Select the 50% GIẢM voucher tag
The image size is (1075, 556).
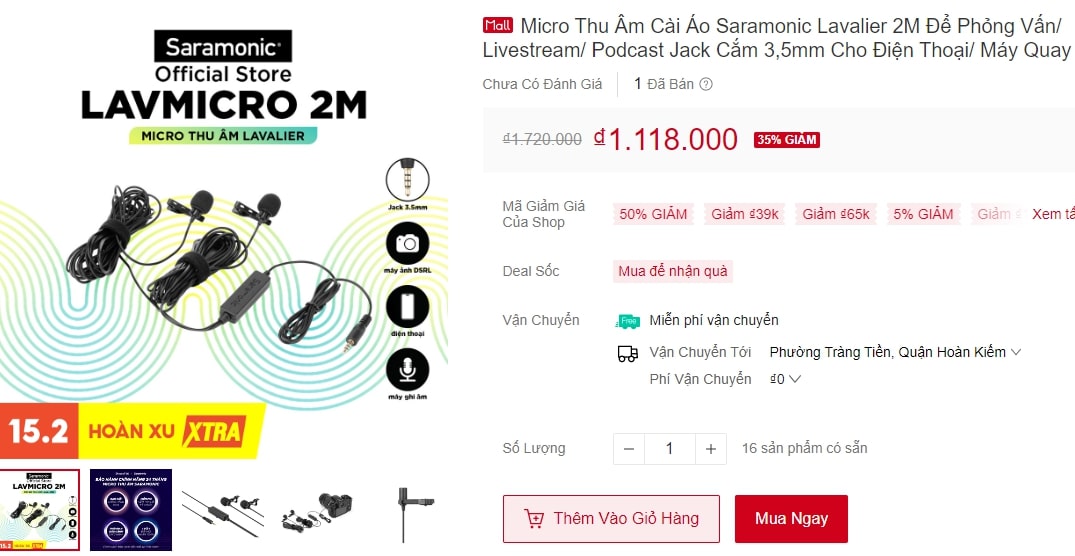click(x=653, y=214)
